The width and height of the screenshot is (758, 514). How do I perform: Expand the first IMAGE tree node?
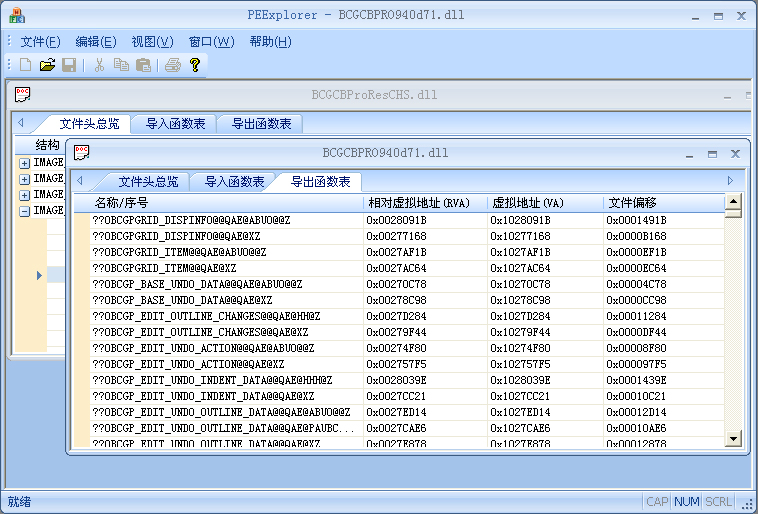(x=24, y=163)
